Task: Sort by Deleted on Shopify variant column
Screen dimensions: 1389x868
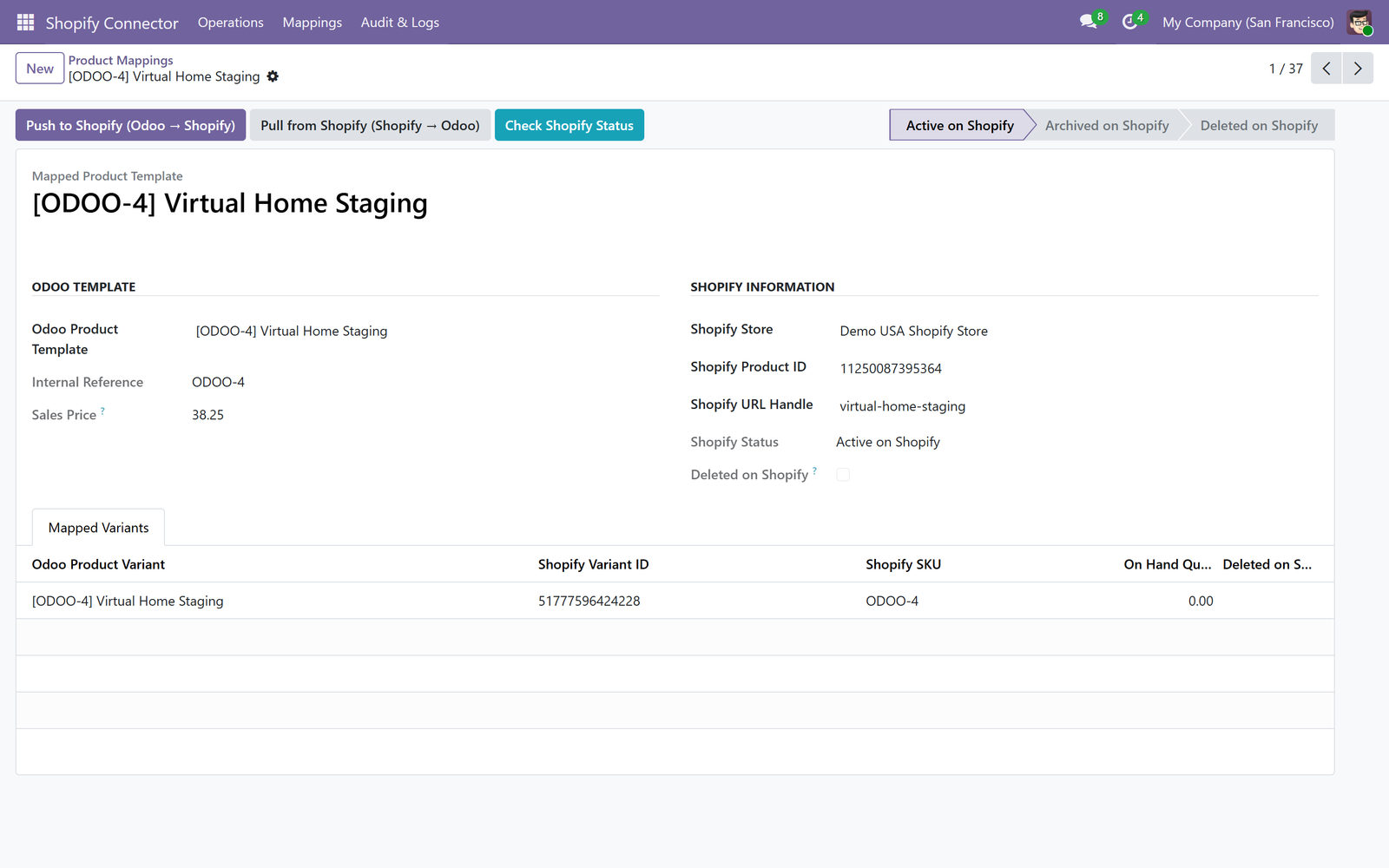Action: tap(1267, 564)
